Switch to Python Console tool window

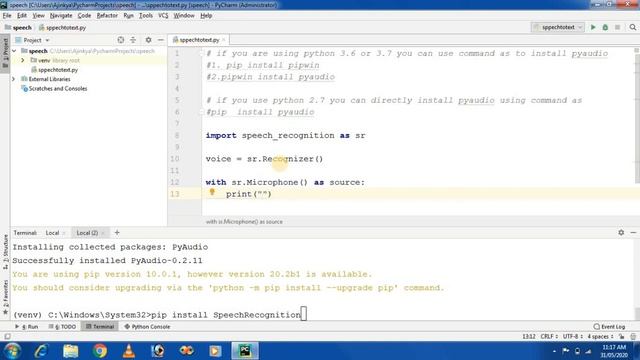(x=147, y=327)
